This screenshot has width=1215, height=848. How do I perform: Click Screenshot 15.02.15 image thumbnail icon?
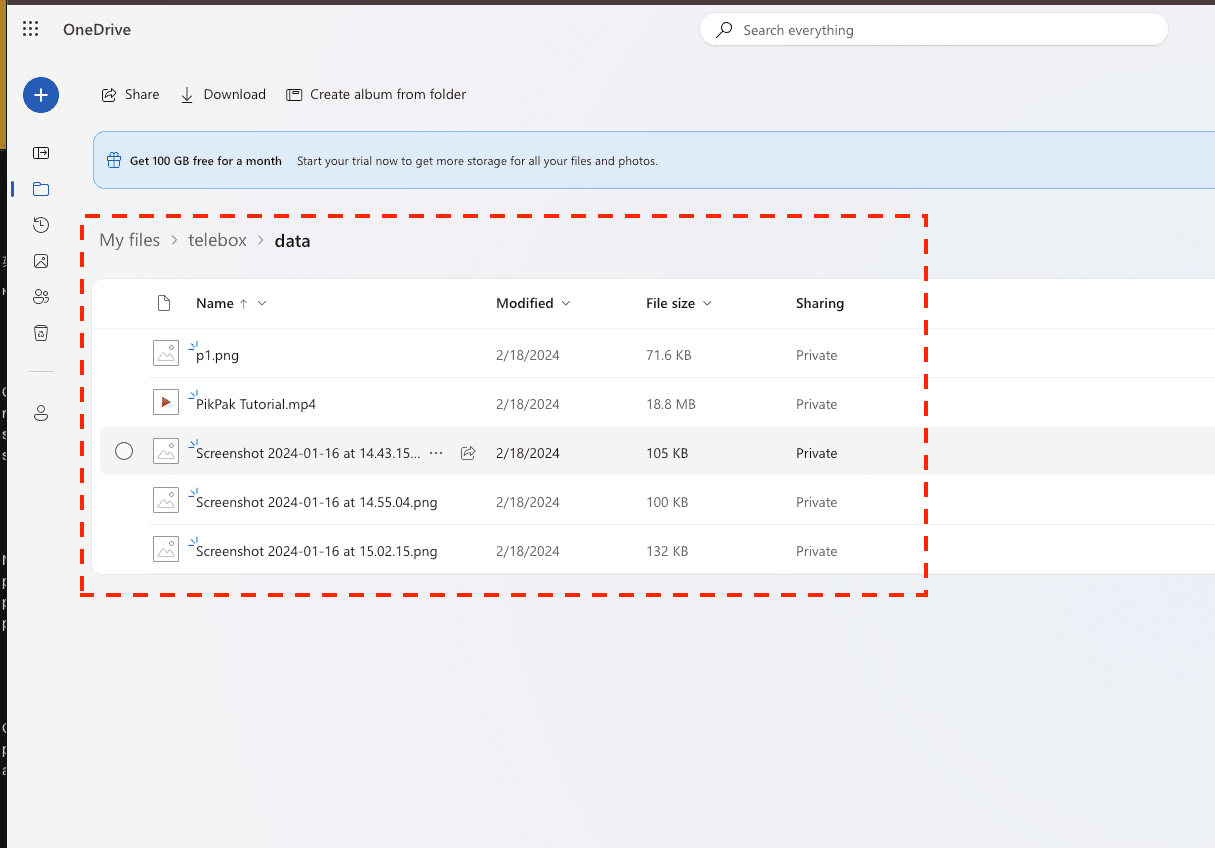166,550
